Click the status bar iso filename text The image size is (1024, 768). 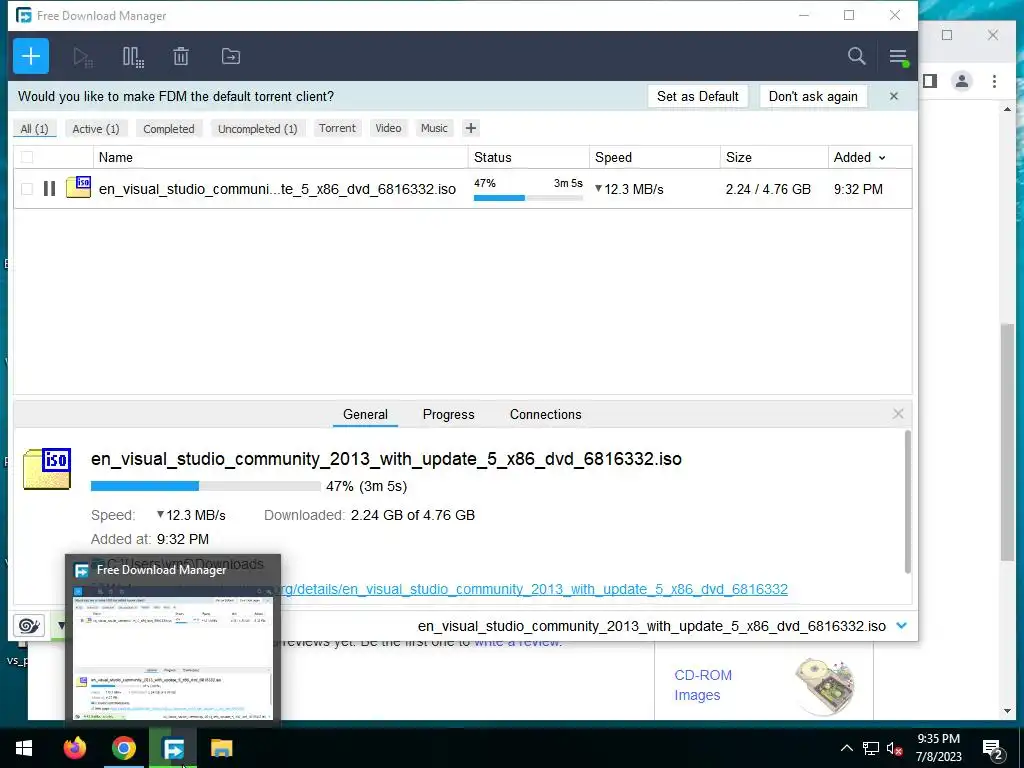coord(652,626)
